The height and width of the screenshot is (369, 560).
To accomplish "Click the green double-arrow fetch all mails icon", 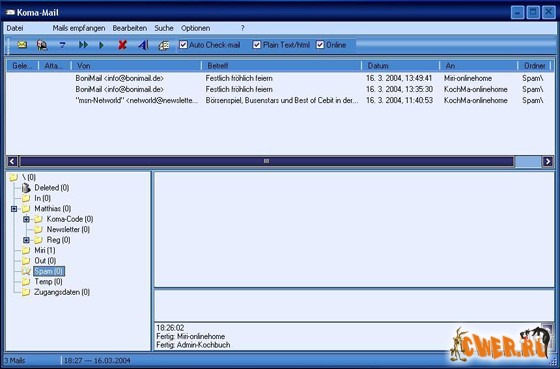I will coord(83,45).
